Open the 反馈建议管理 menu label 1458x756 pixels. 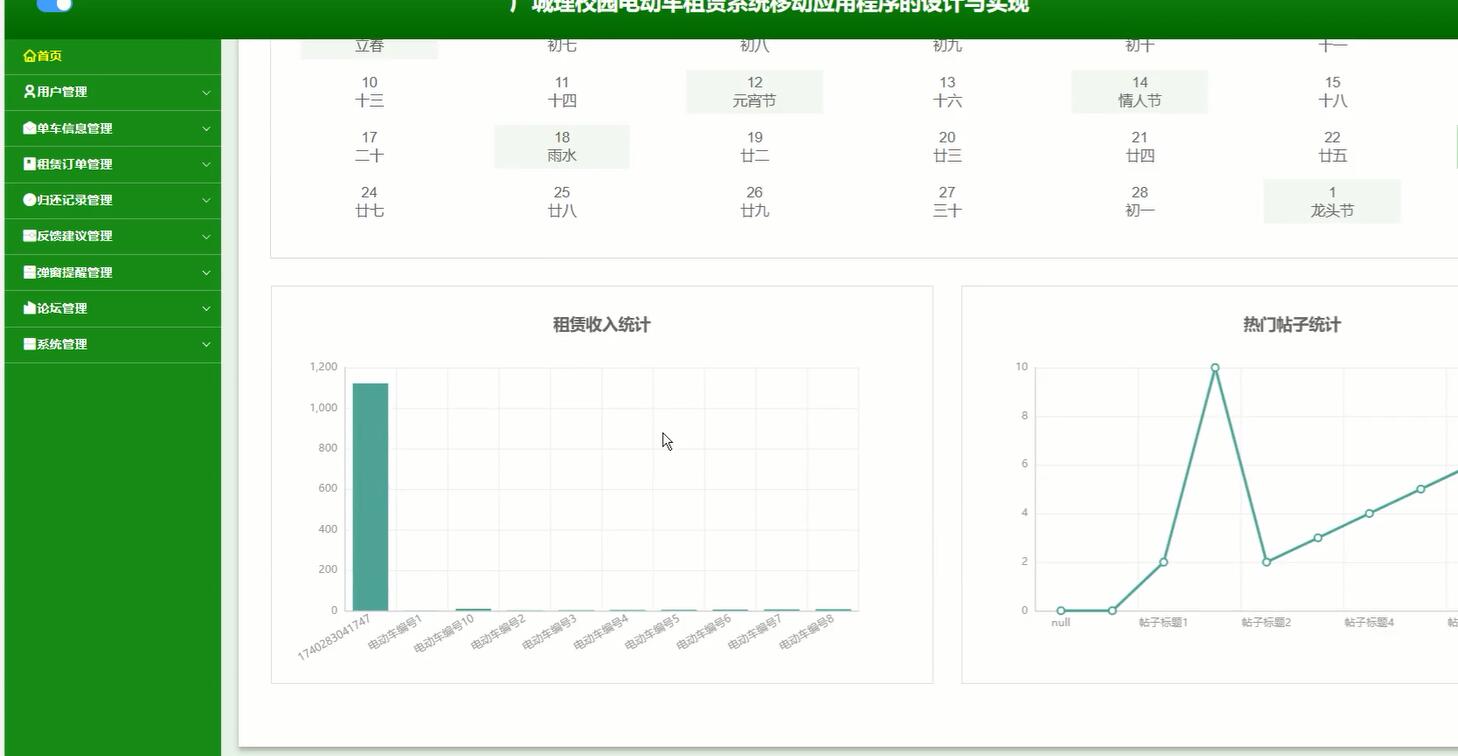(x=74, y=236)
